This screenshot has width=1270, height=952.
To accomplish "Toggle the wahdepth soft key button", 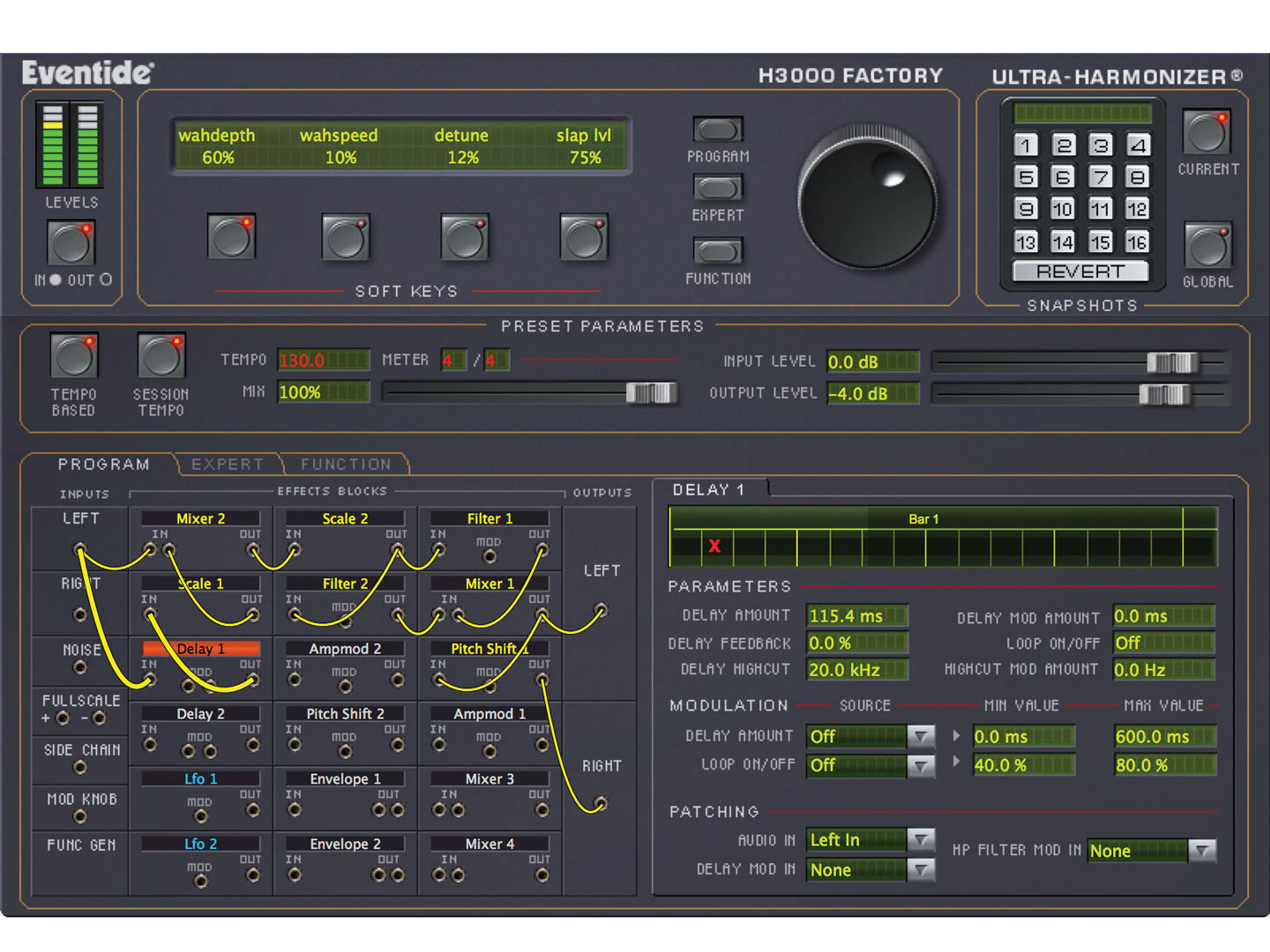I will tap(231, 236).
